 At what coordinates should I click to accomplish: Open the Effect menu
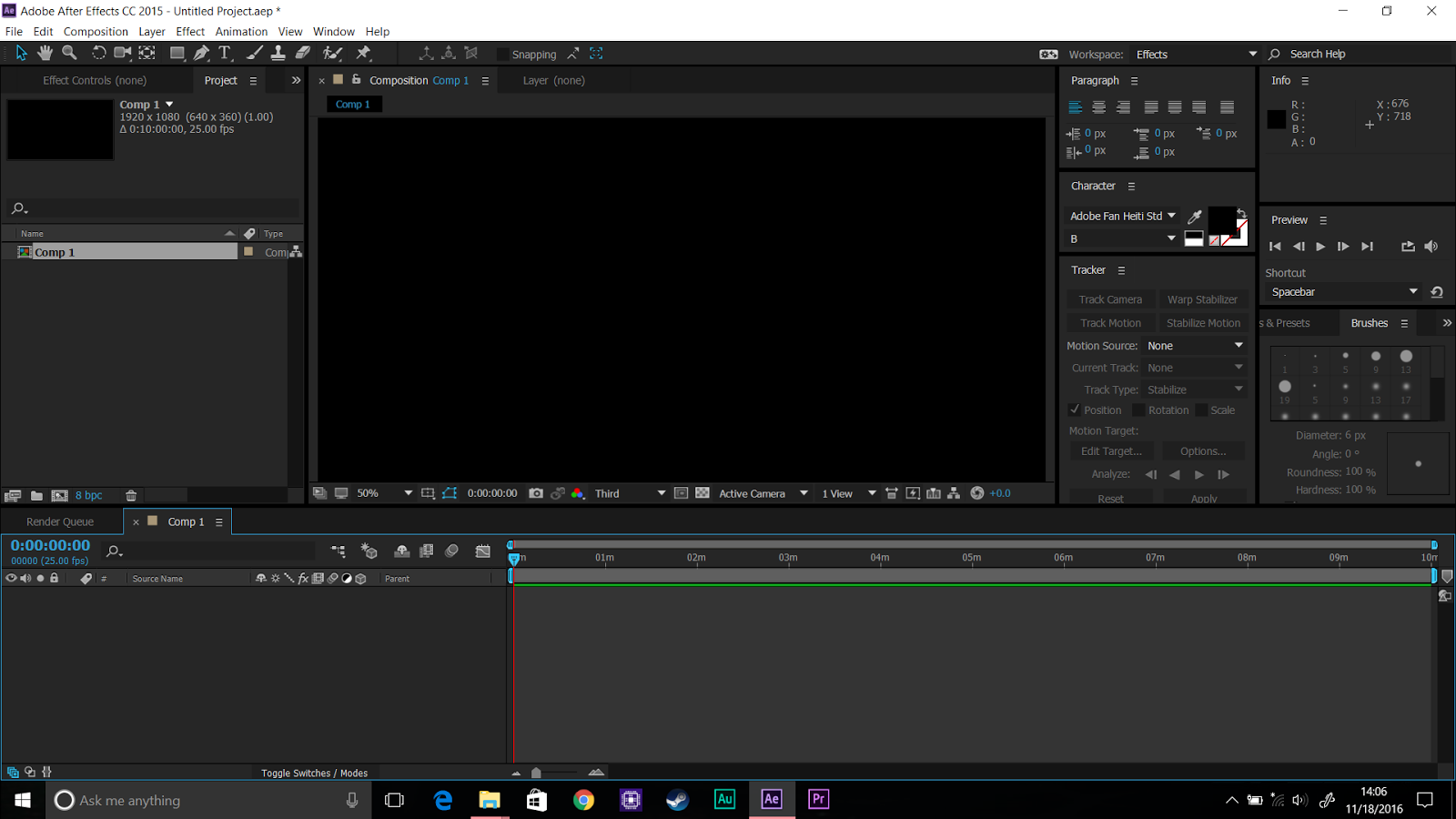point(190,31)
